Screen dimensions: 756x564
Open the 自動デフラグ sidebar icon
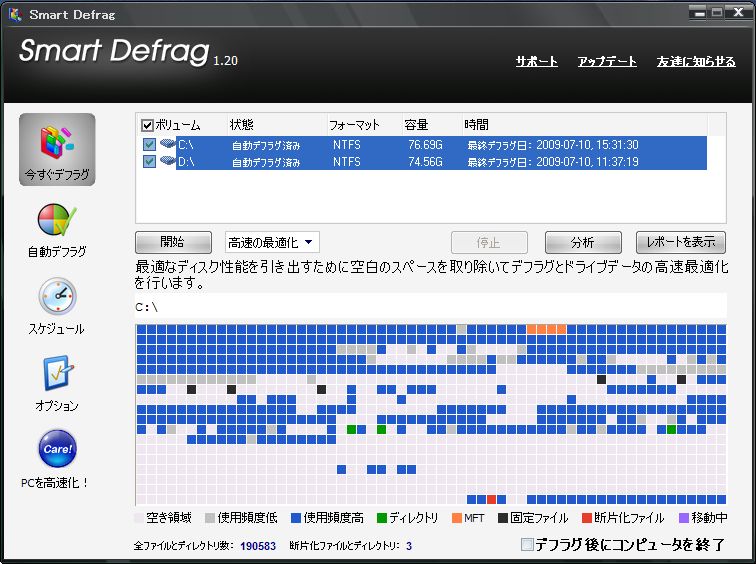pos(57,220)
